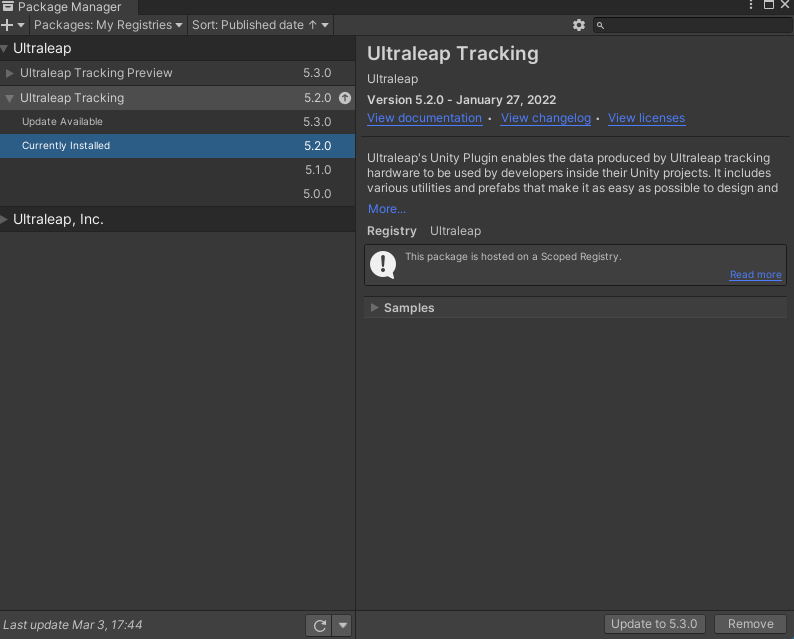Click the add package plus icon
Screen dimensions: 794x639
point(8,25)
